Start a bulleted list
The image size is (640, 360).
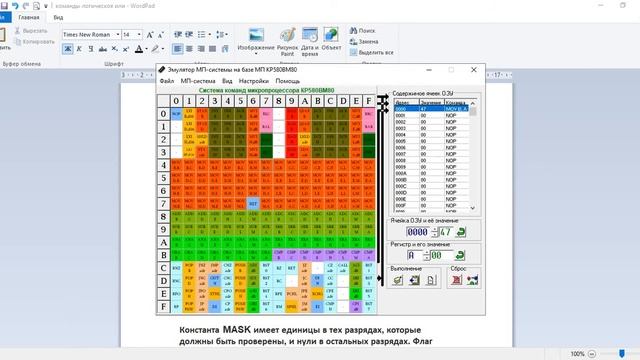[x=201, y=35]
